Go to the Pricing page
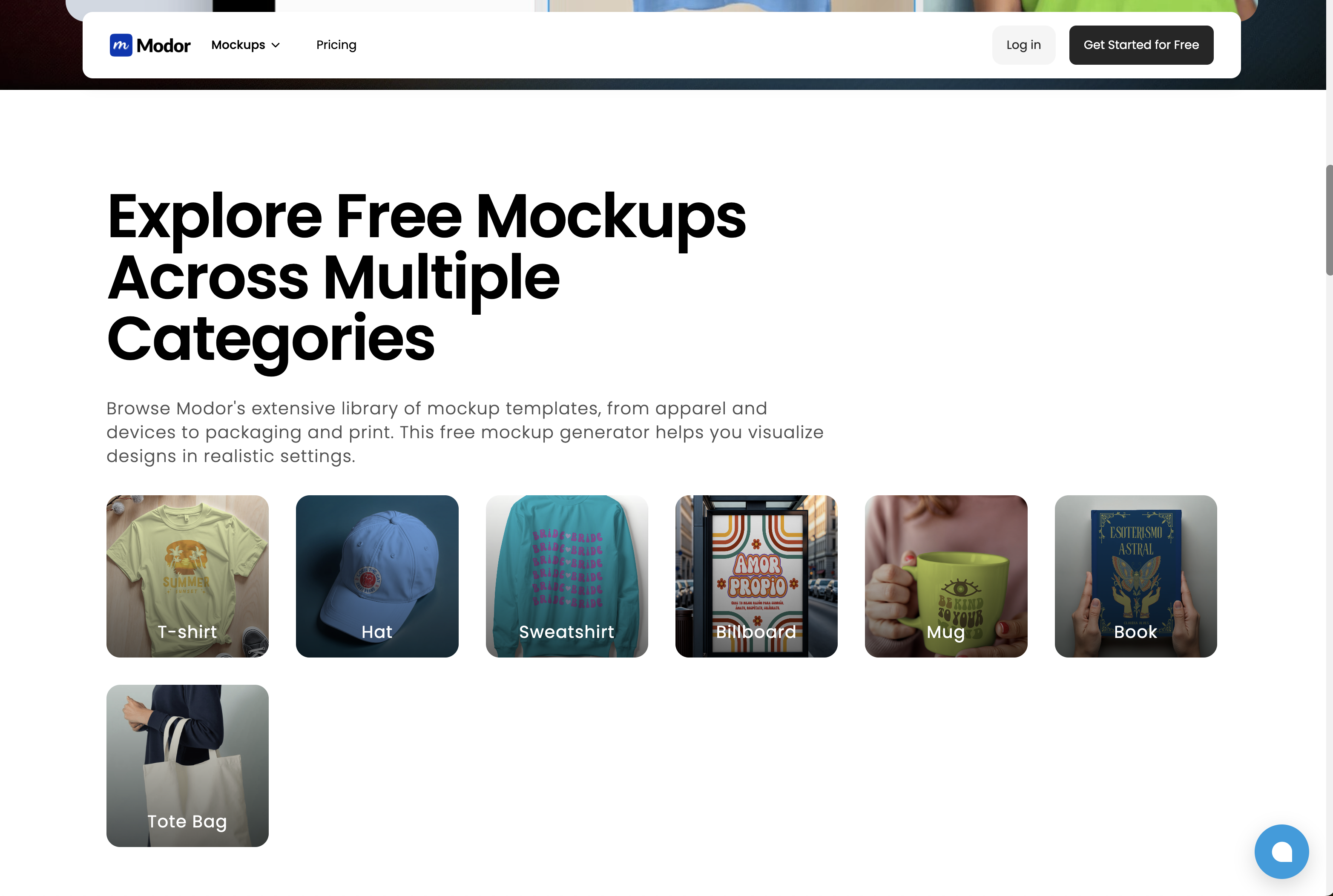This screenshot has width=1333, height=896. (336, 45)
